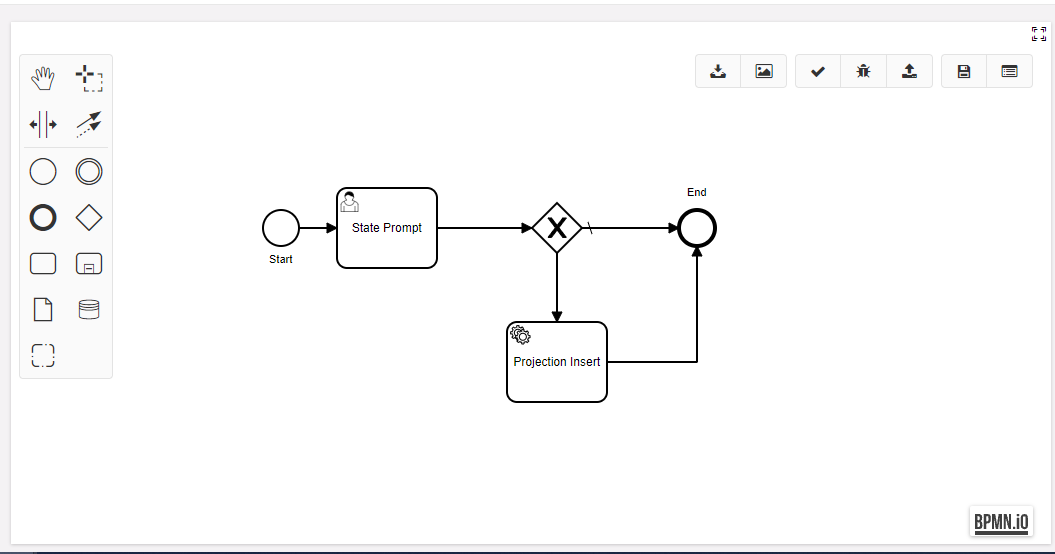Pick the gateway diamond from the palette
The image size is (1055, 554).
coord(89,218)
